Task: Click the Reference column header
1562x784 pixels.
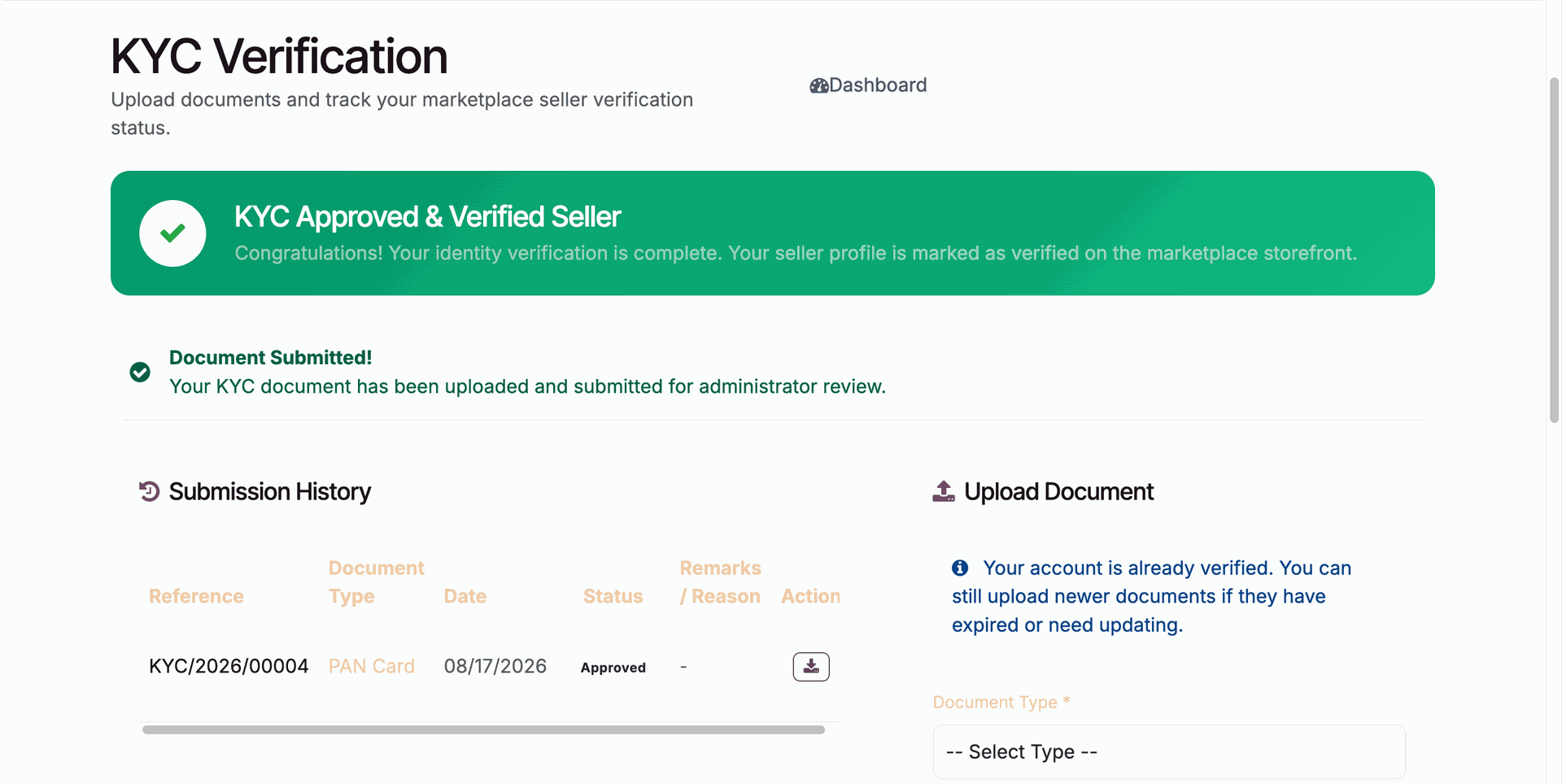Action: click(196, 596)
